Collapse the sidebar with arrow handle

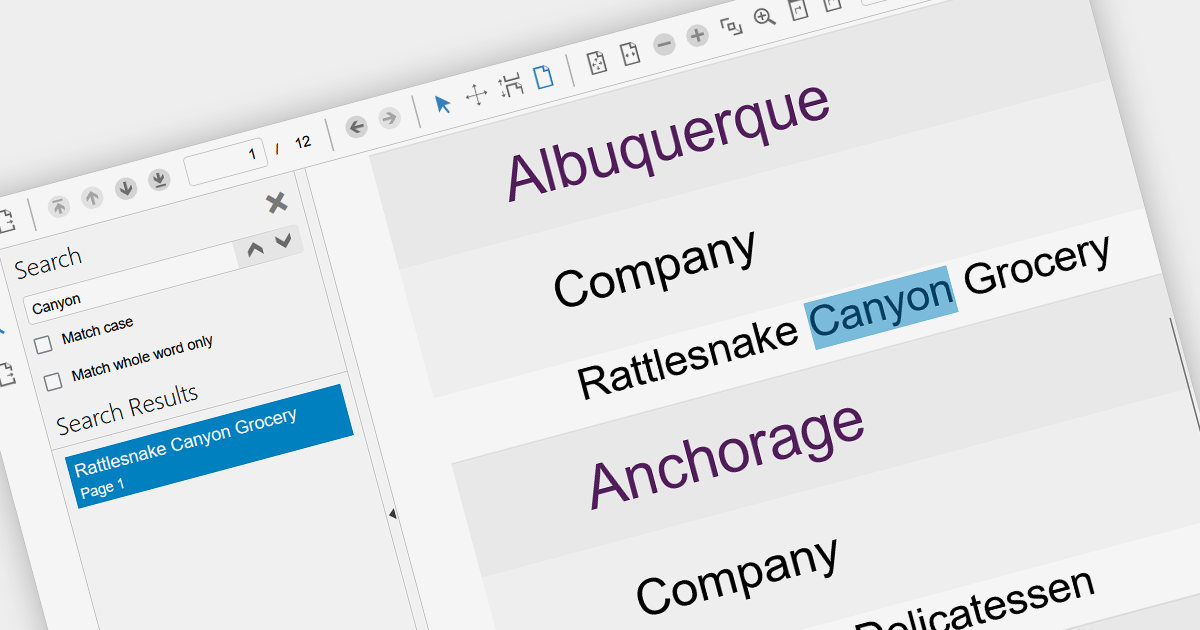coord(392,513)
